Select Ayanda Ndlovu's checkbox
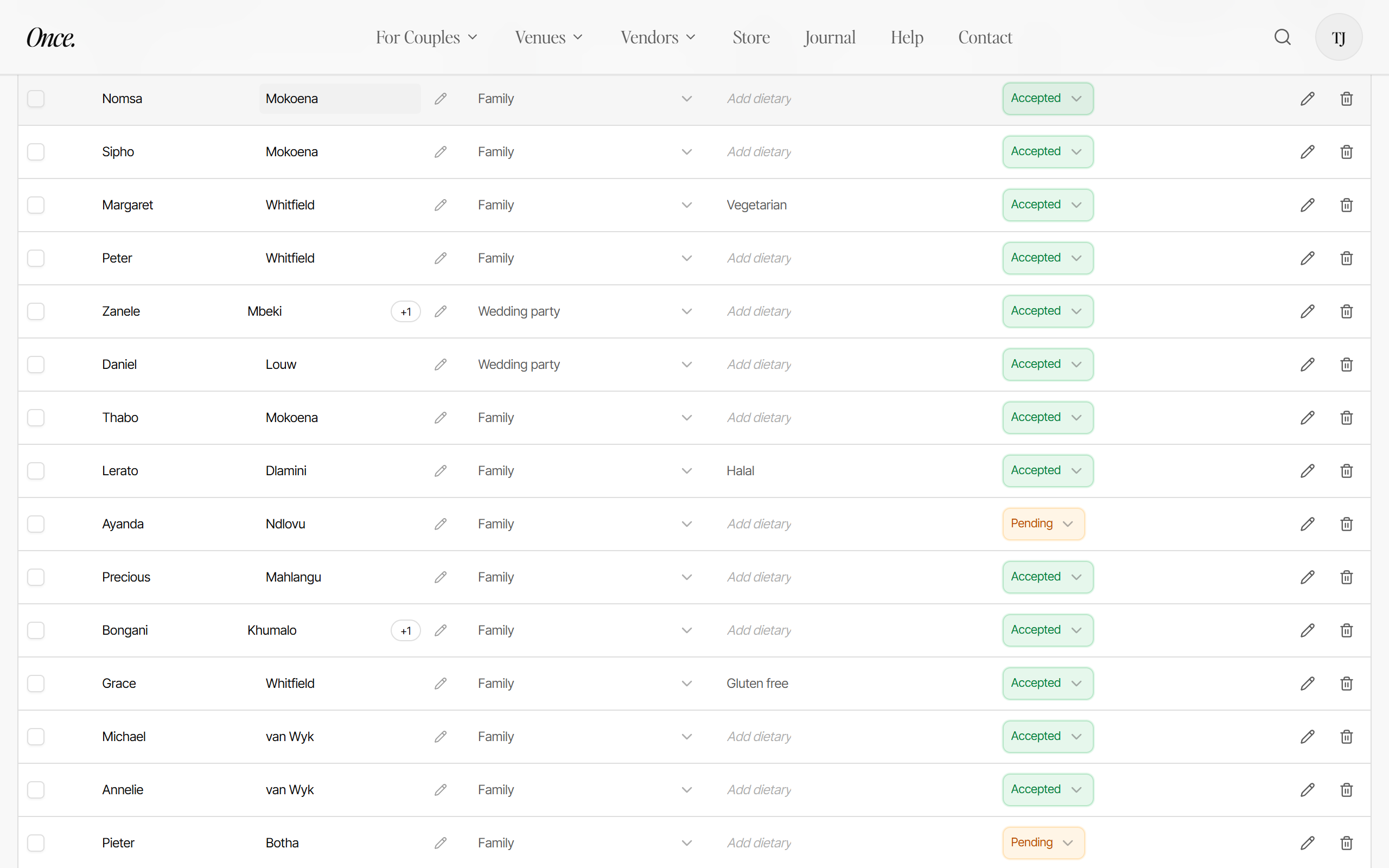Viewport: 1389px width, 868px height. (x=36, y=524)
